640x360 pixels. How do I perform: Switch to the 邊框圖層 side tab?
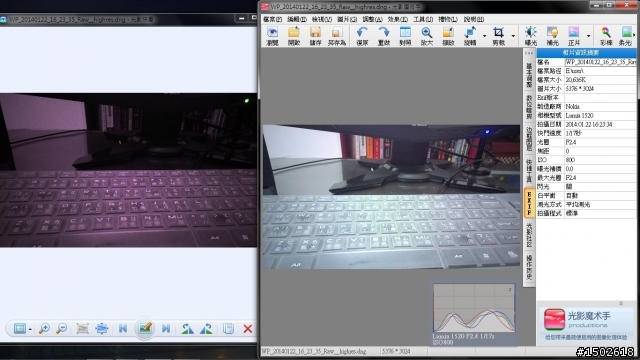529,139
